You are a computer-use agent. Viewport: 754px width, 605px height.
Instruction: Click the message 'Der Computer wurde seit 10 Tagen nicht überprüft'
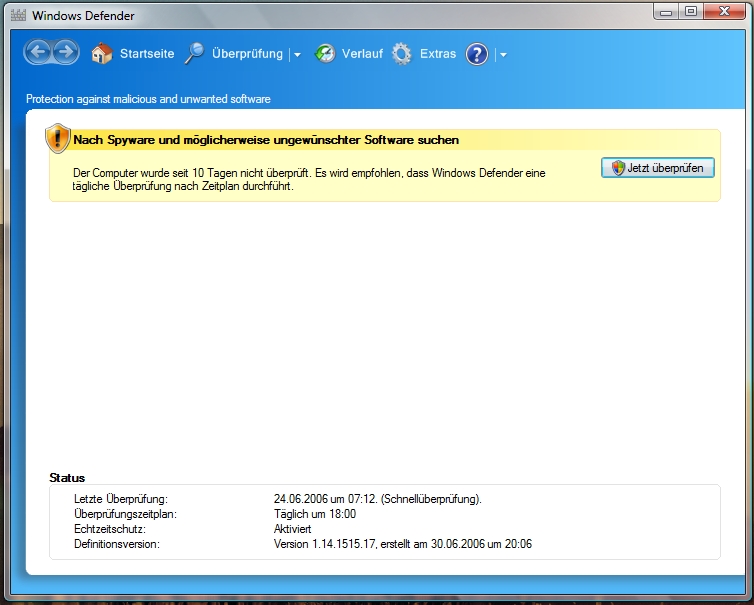[x=191, y=173]
